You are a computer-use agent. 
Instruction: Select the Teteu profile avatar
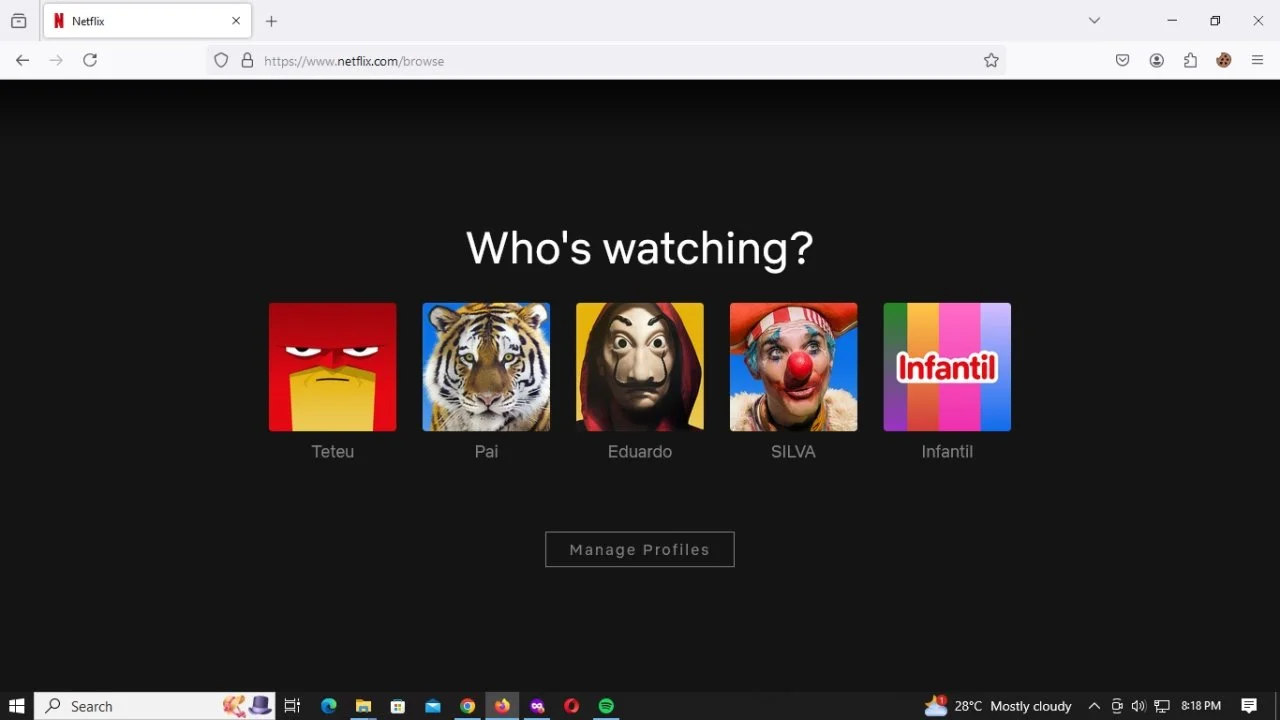333,367
